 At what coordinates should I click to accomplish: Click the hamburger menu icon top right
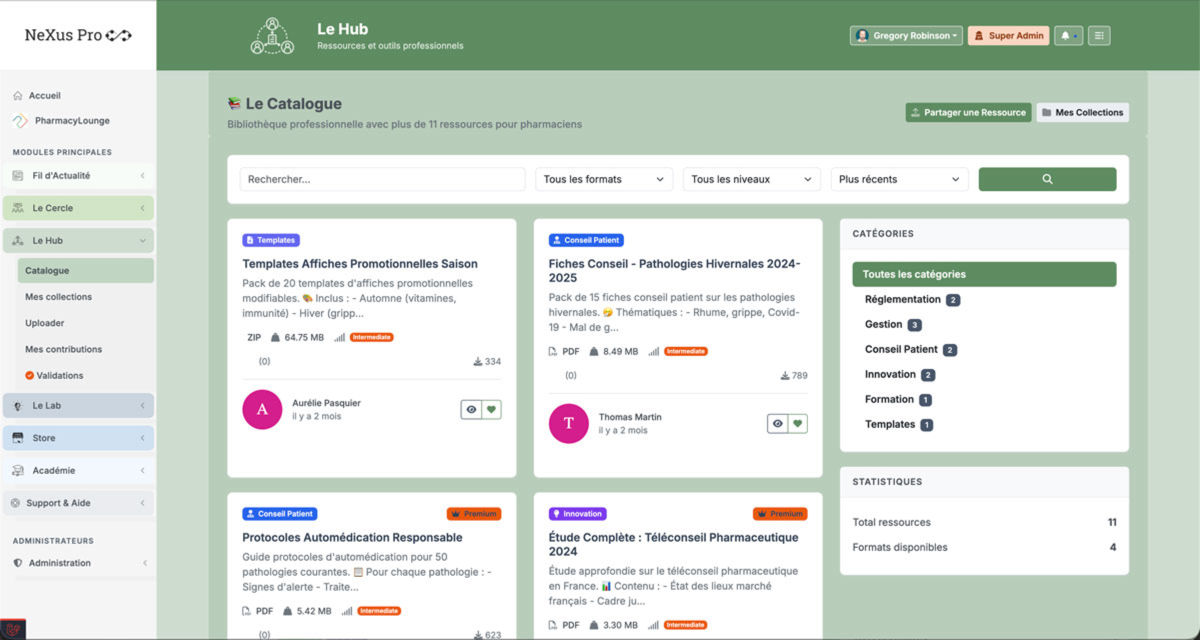(x=1097, y=35)
